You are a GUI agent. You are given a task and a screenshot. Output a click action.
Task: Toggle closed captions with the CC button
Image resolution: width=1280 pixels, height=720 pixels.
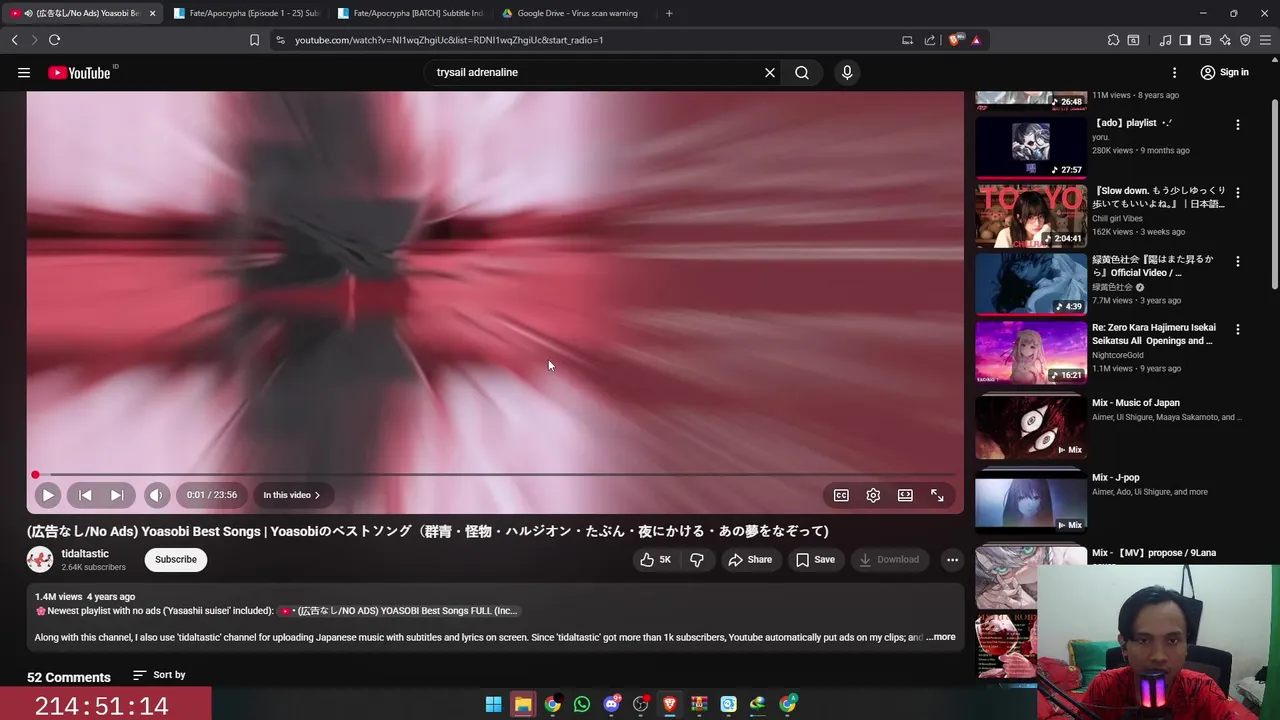tap(841, 495)
